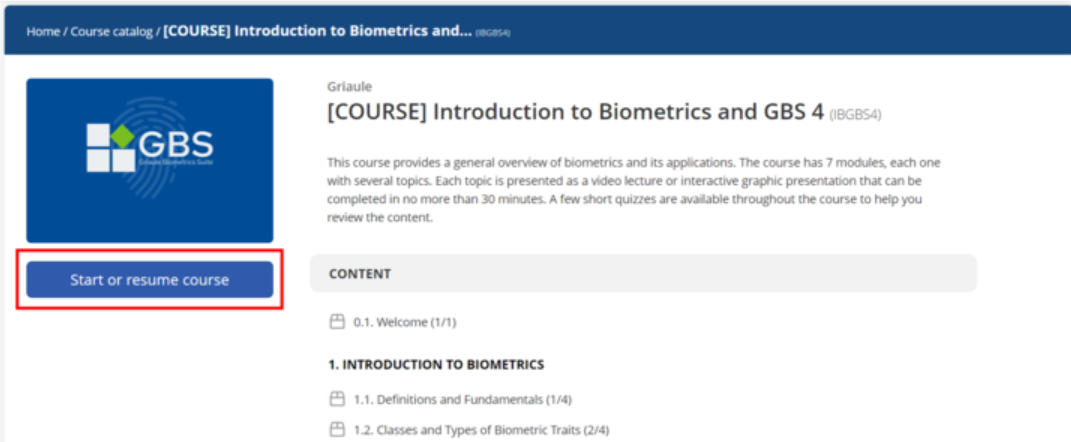Click the course title breadcrumb in header
1071x442 pixels.
[x=318, y=32]
